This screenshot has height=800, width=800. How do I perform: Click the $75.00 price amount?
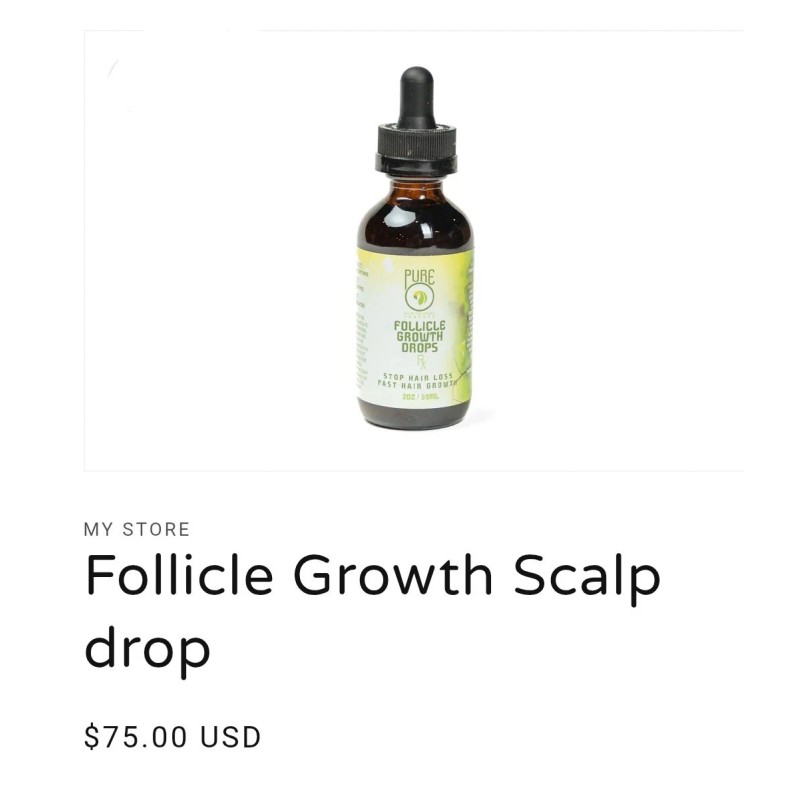(136, 737)
